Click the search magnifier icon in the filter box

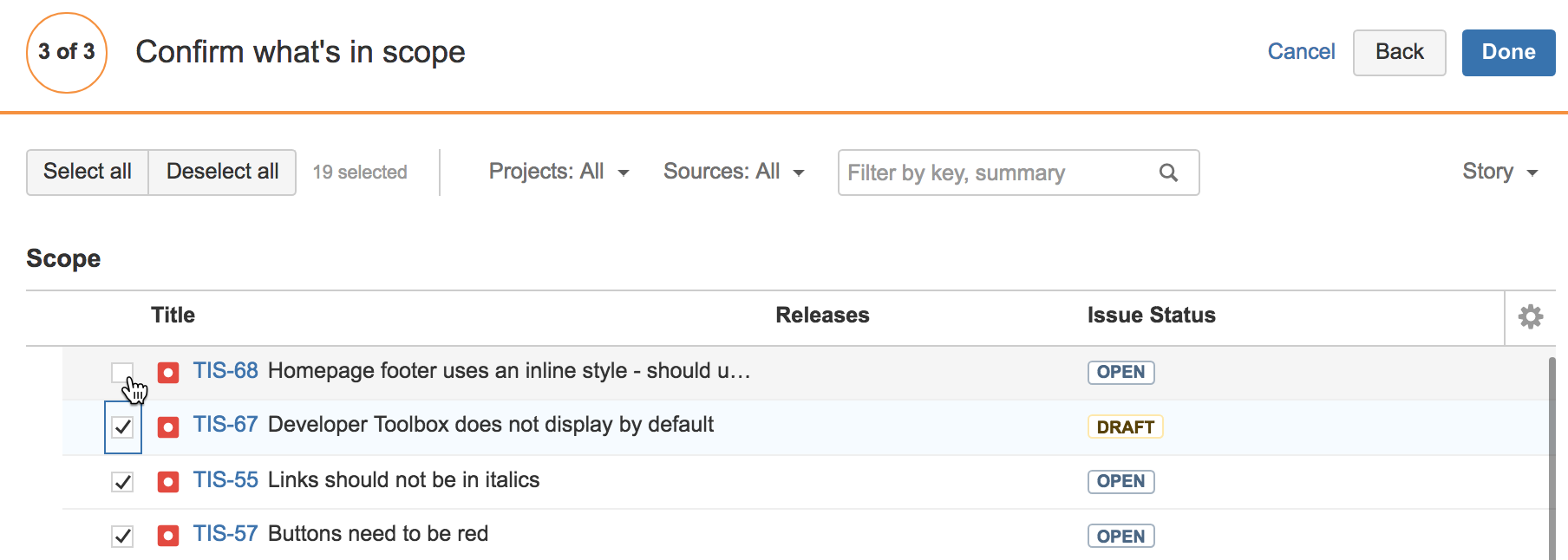1168,173
